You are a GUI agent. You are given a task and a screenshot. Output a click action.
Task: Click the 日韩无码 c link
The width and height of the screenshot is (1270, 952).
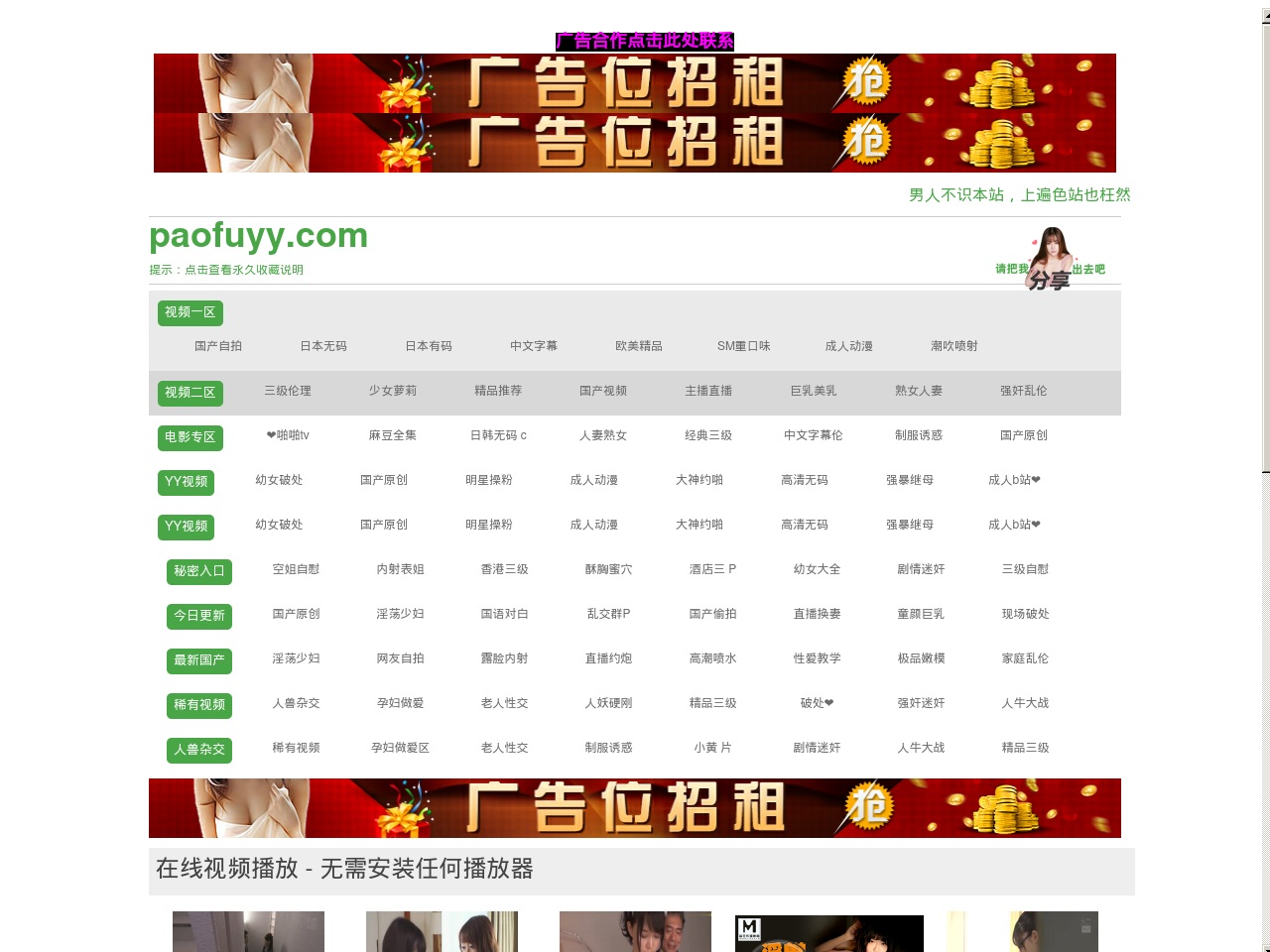[498, 435]
